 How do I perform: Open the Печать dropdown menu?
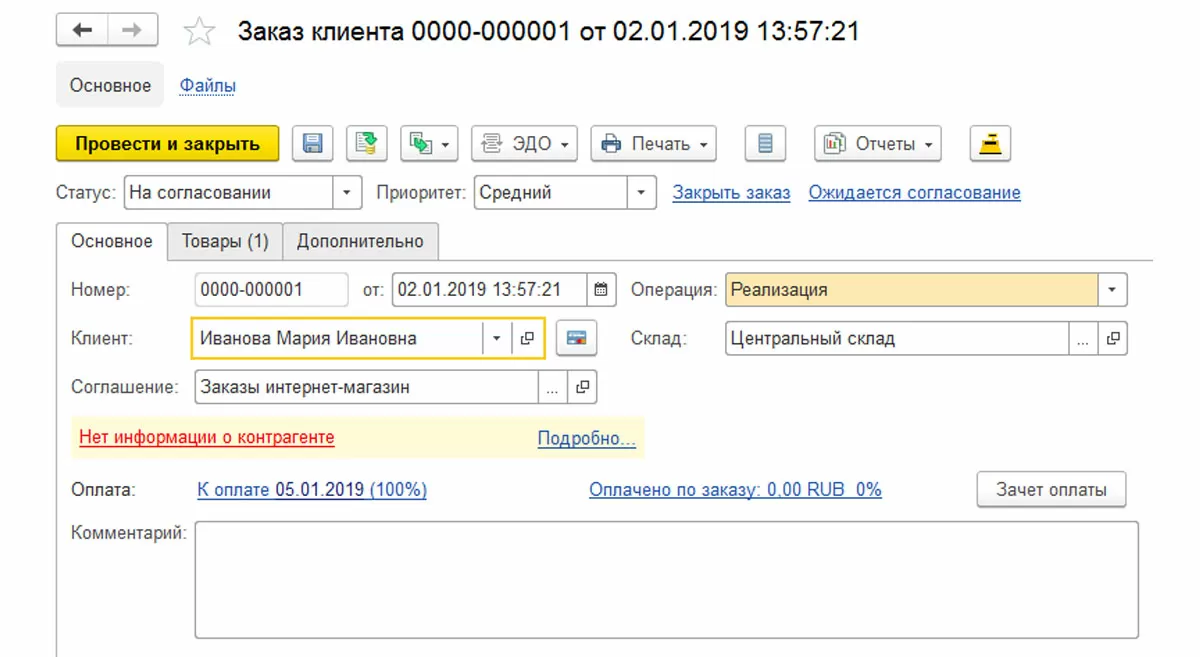tap(654, 144)
